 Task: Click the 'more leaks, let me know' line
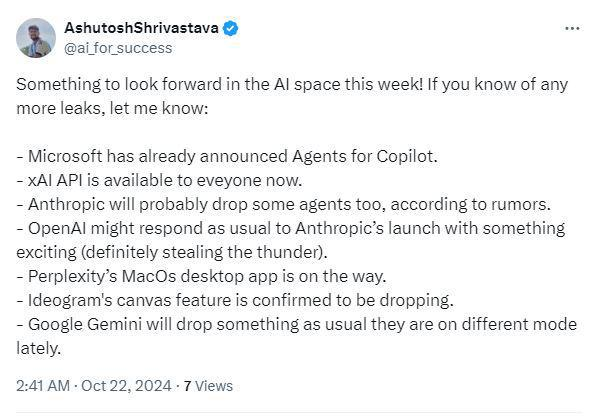pos(112,108)
